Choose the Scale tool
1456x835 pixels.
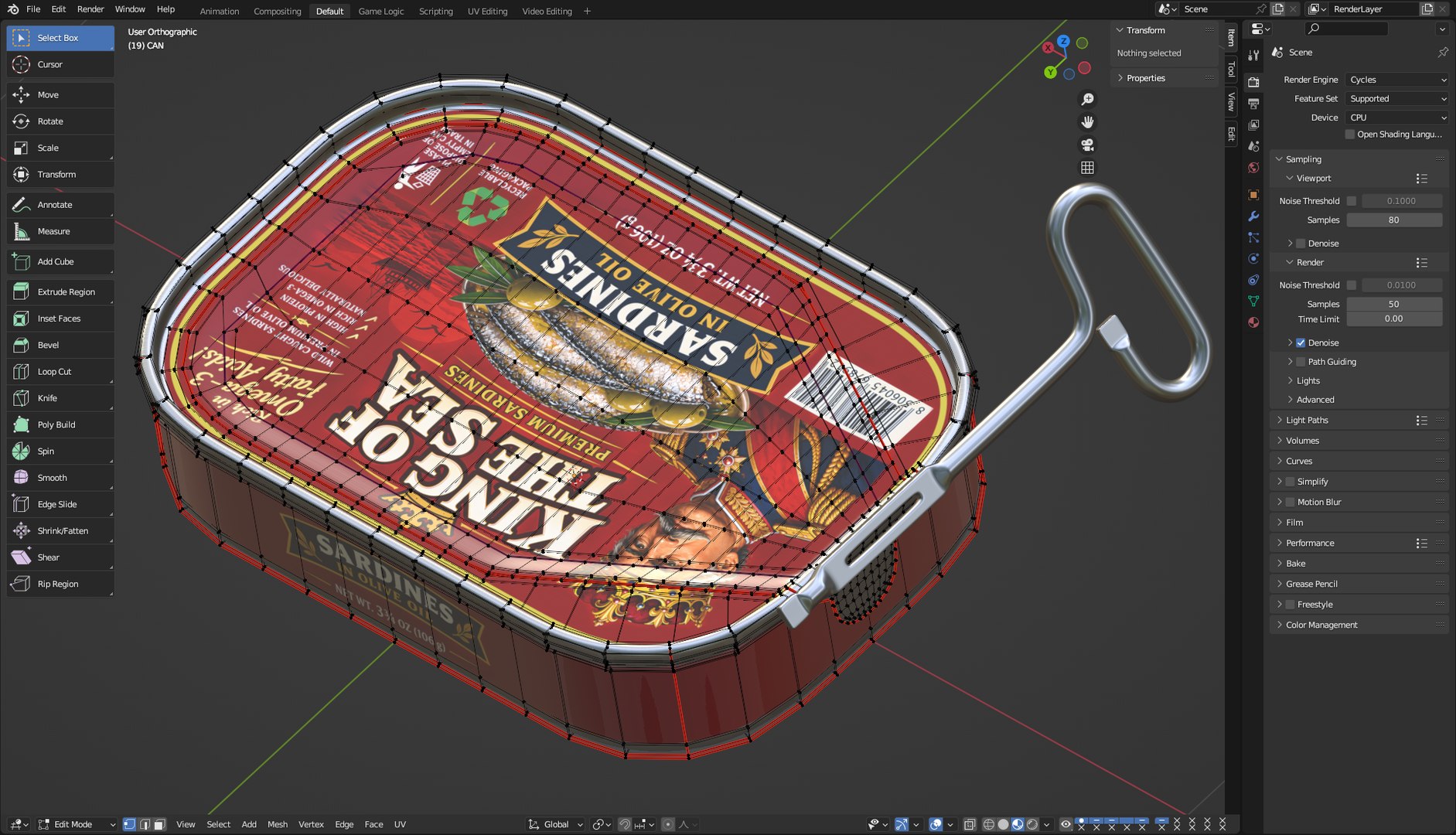tap(60, 148)
